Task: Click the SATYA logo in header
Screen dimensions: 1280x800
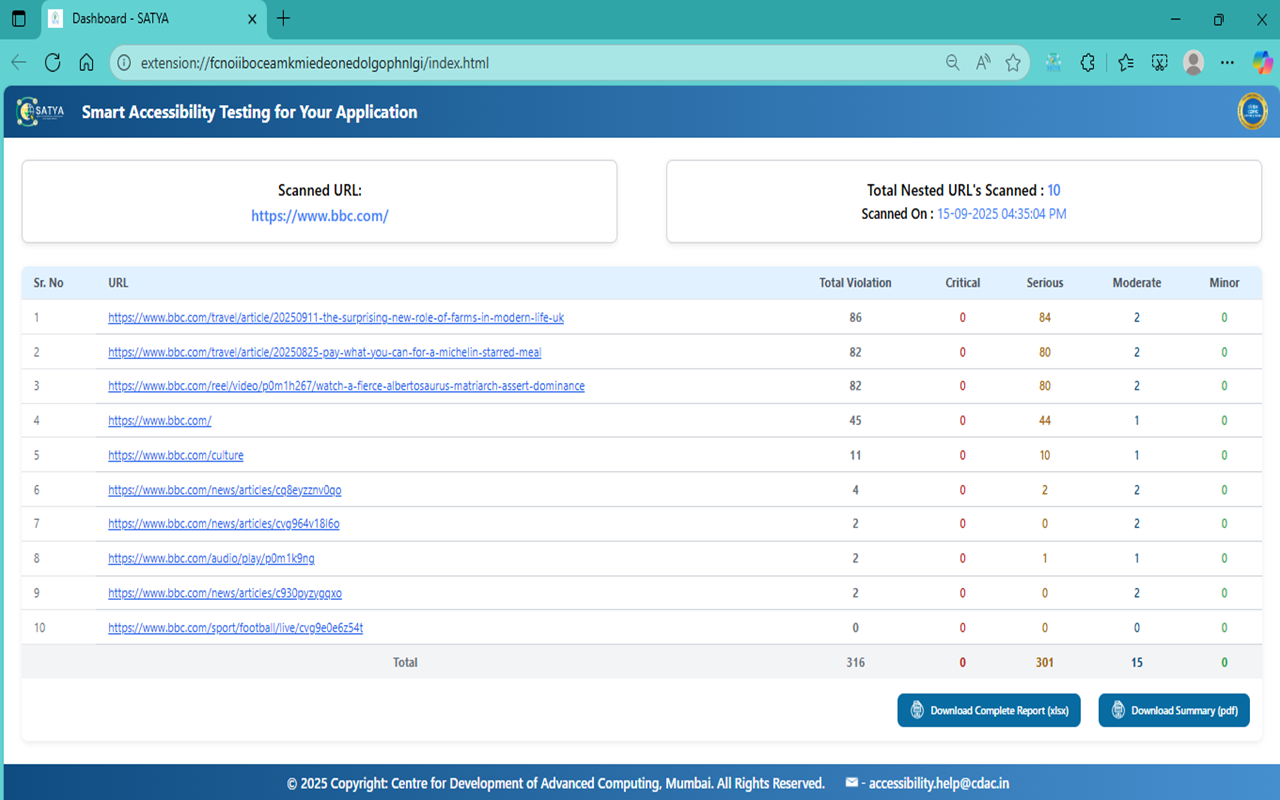Action: click(x=41, y=112)
